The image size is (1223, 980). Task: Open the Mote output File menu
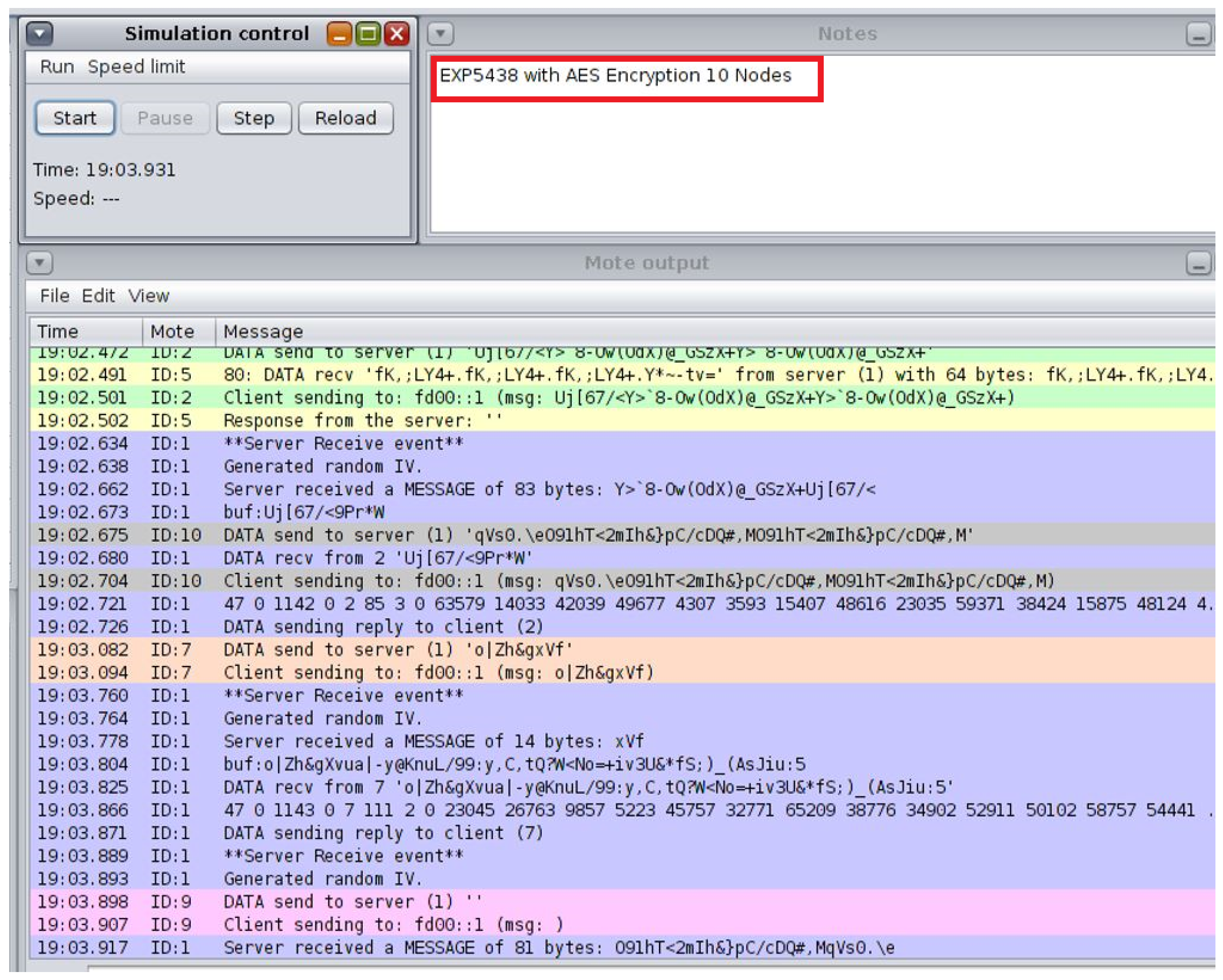tap(55, 296)
